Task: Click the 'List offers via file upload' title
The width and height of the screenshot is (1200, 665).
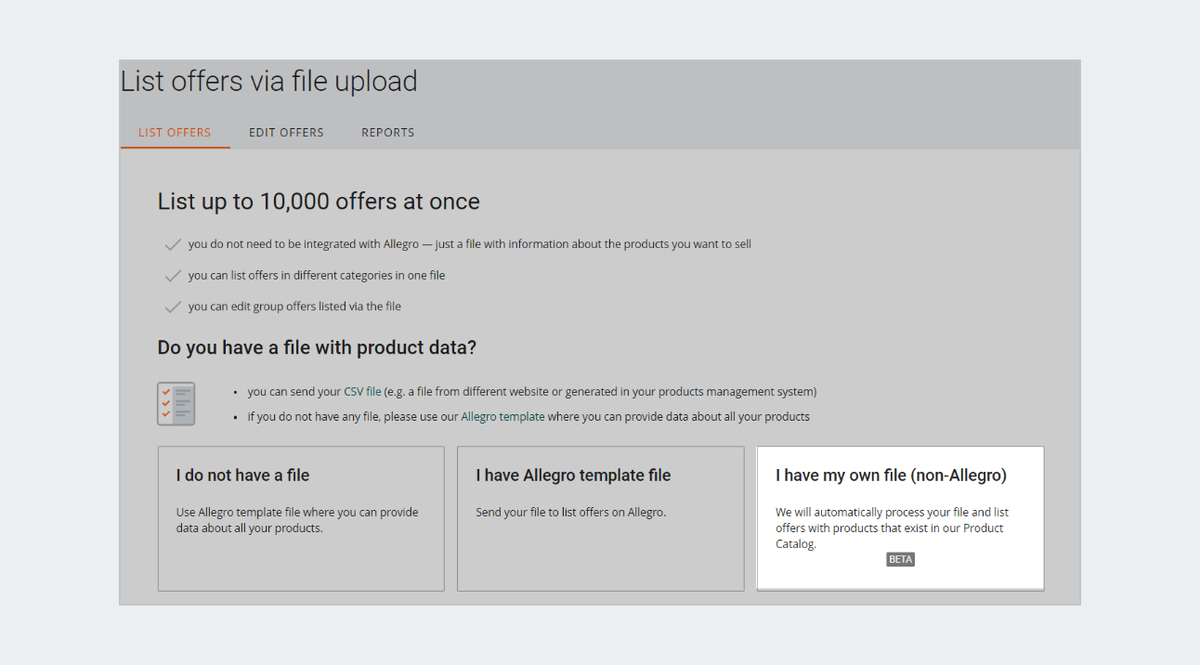Action: (x=269, y=82)
